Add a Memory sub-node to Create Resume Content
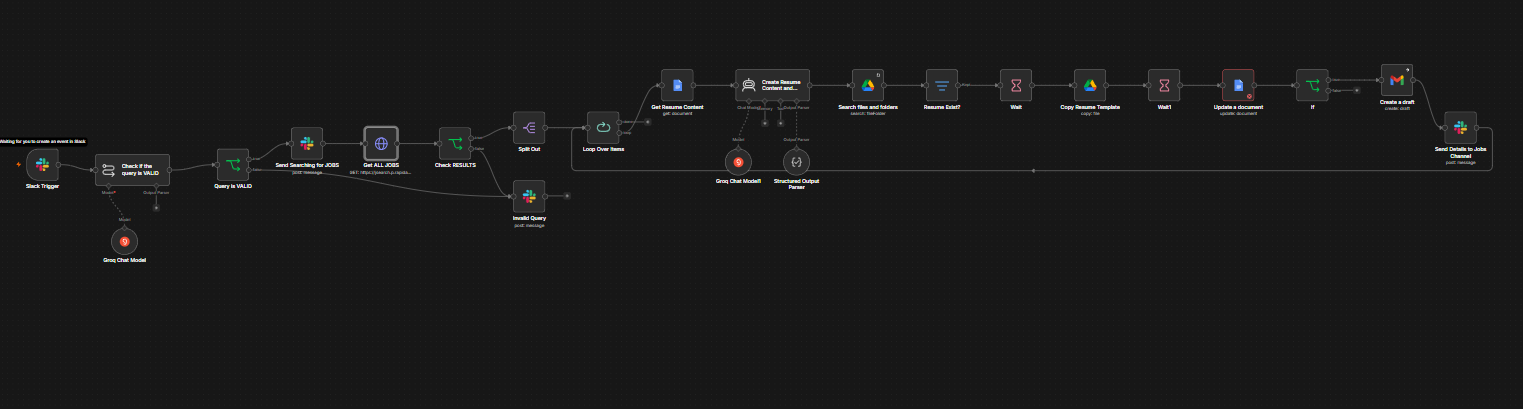Viewport: 1523px width, 409px height. pos(765,123)
